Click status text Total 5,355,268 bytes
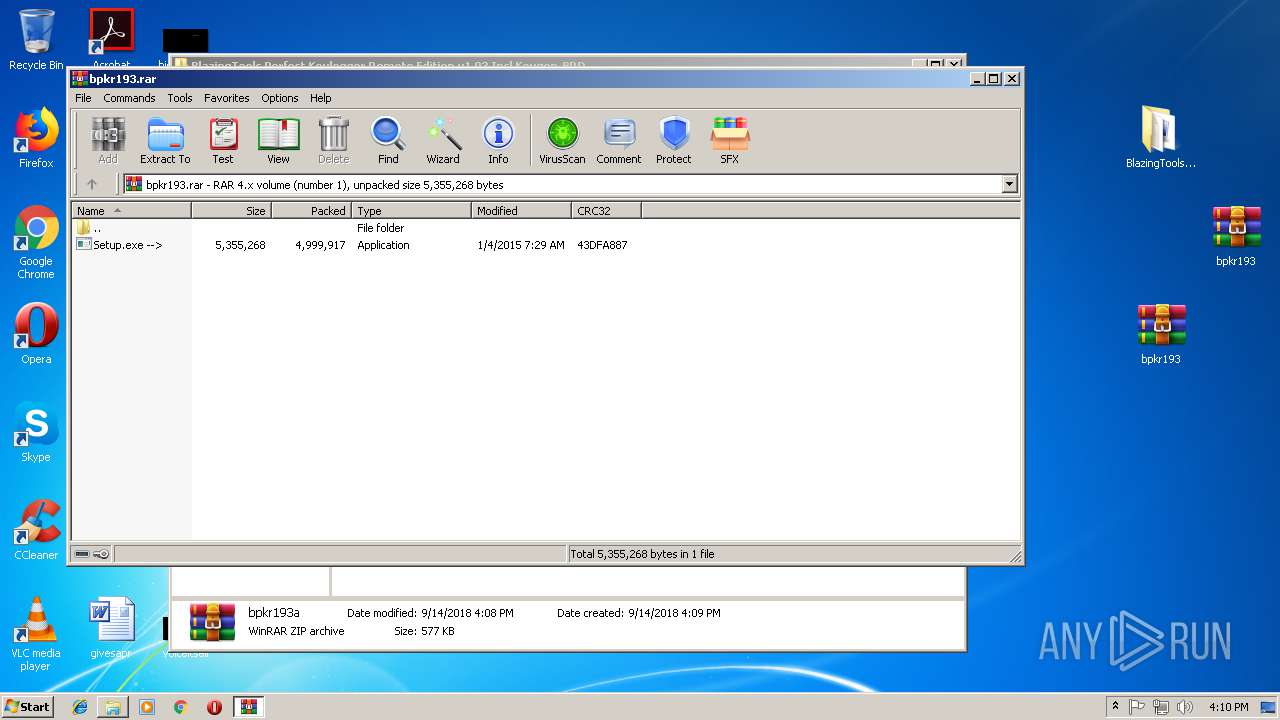 pyautogui.click(x=642, y=554)
